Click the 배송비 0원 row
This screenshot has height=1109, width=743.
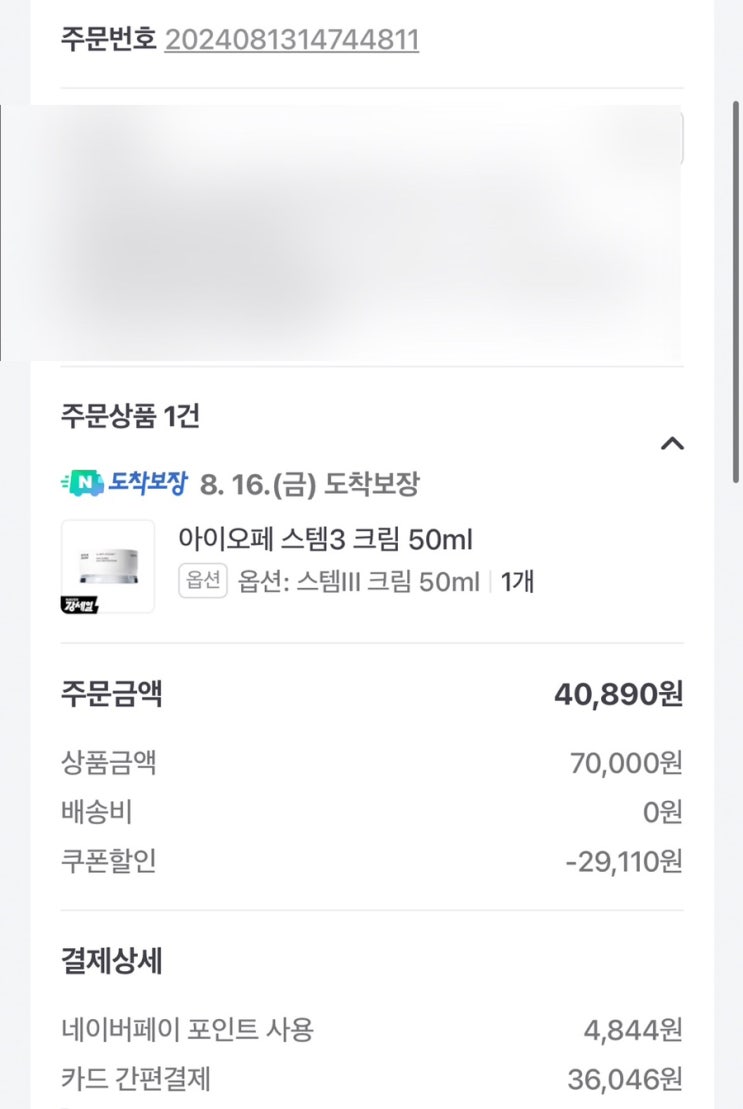(x=371, y=812)
